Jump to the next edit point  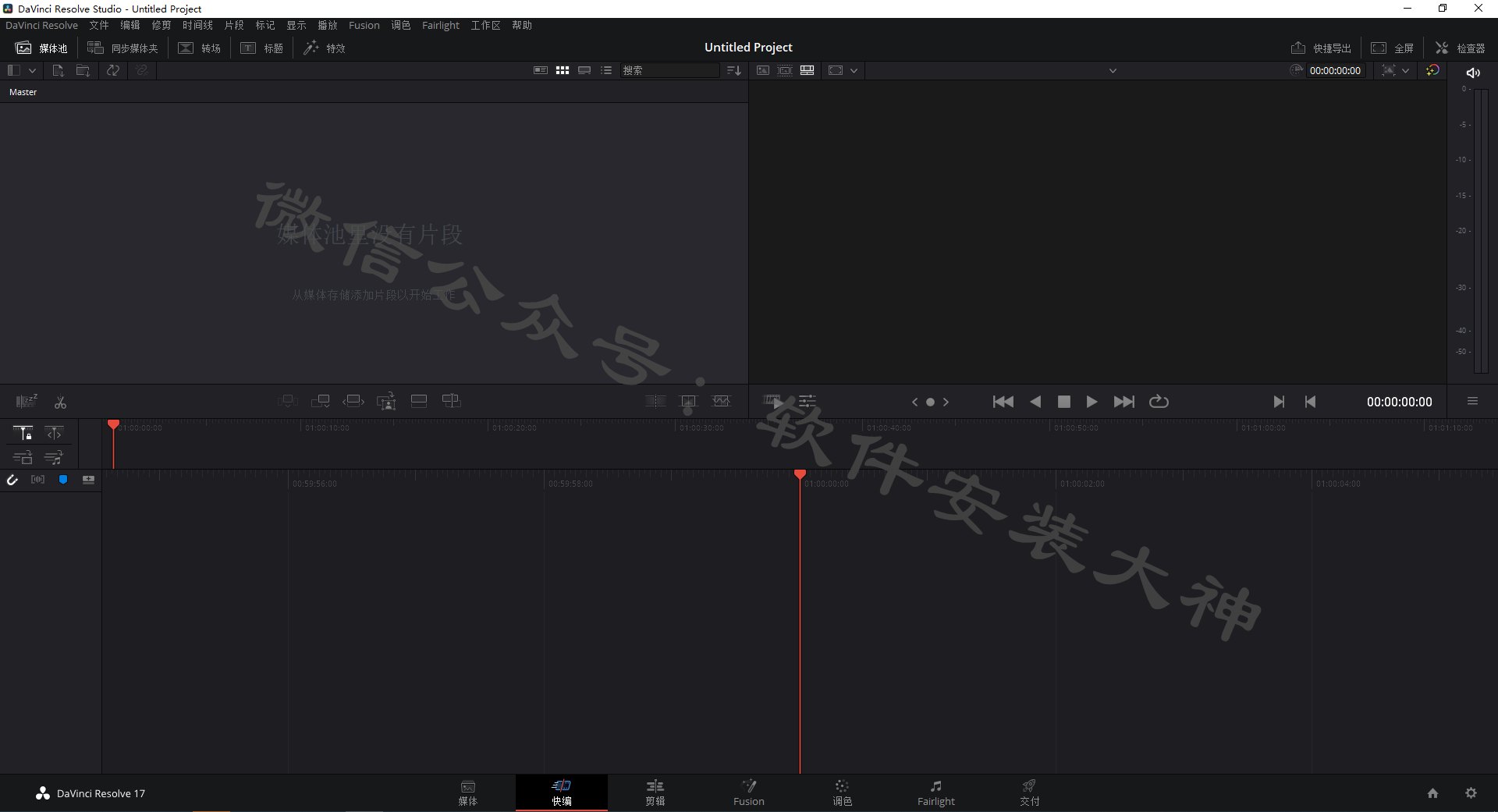1279,402
